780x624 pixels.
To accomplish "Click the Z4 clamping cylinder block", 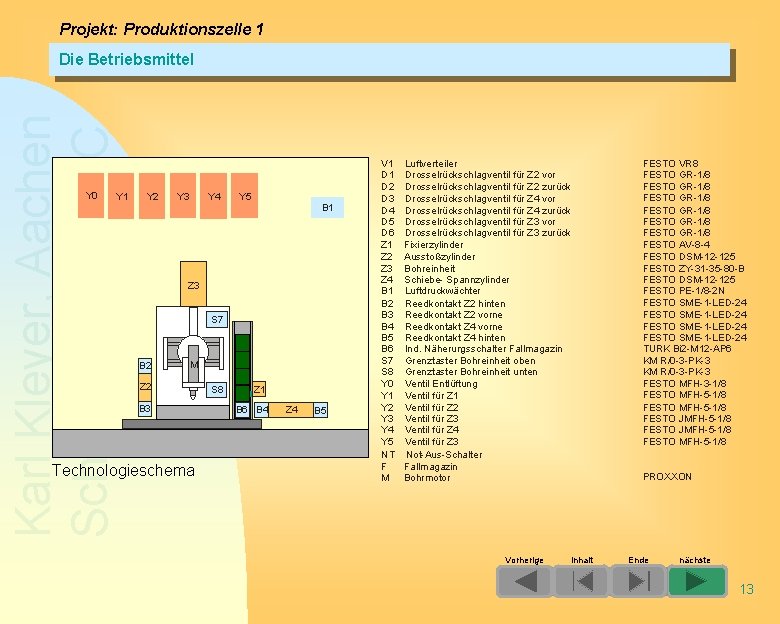I will click(x=292, y=410).
